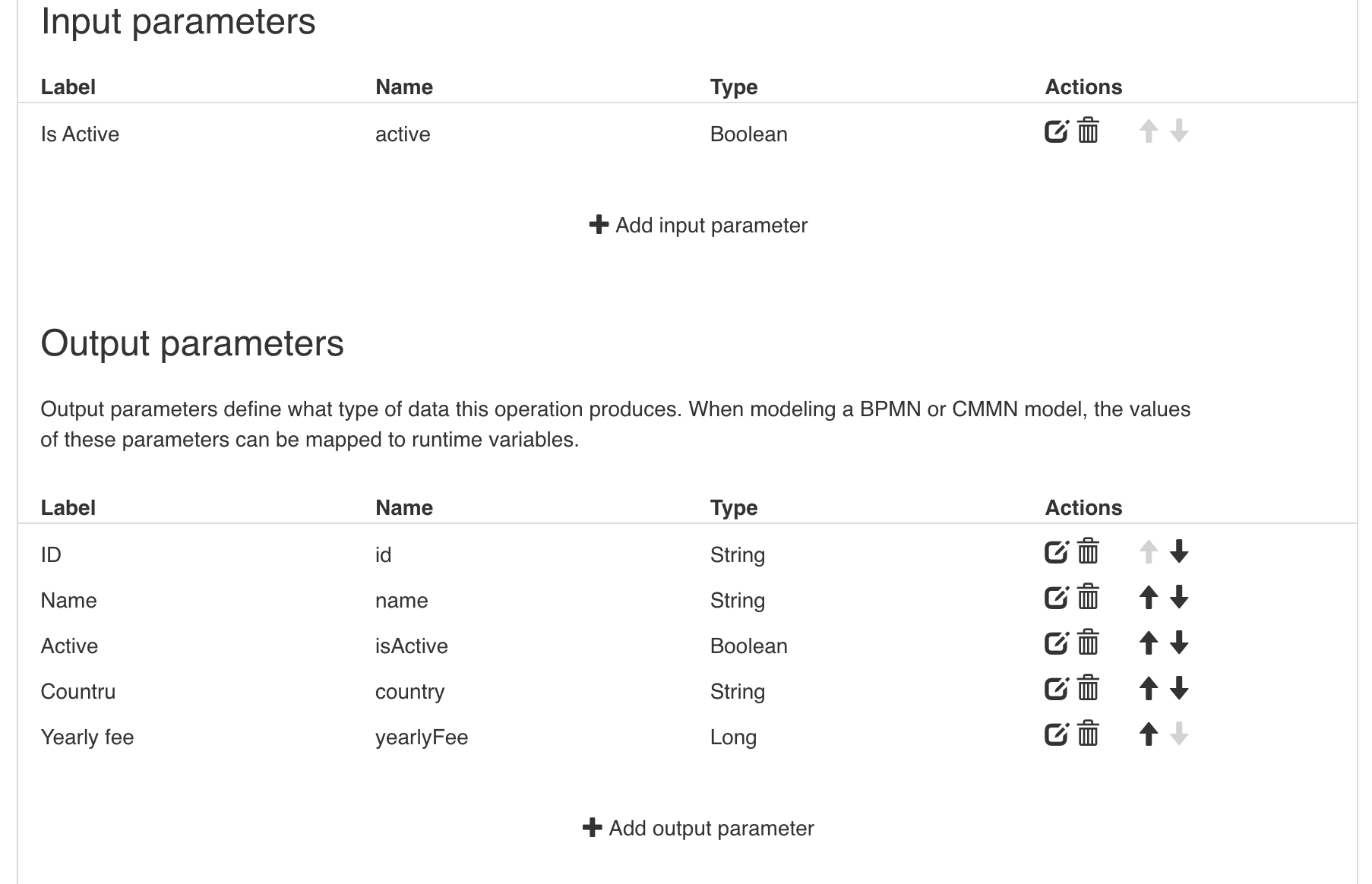Edit the ID output parameter
The width and height of the screenshot is (1372, 884).
click(x=1056, y=552)
